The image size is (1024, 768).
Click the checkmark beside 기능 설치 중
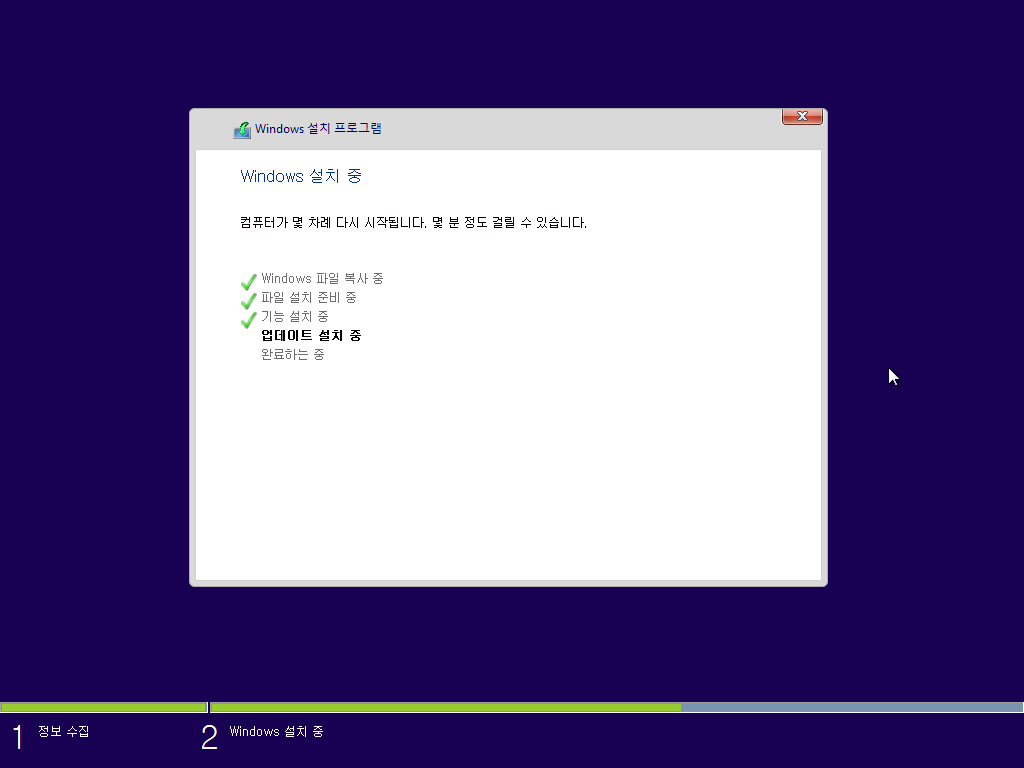coord(249,319)
